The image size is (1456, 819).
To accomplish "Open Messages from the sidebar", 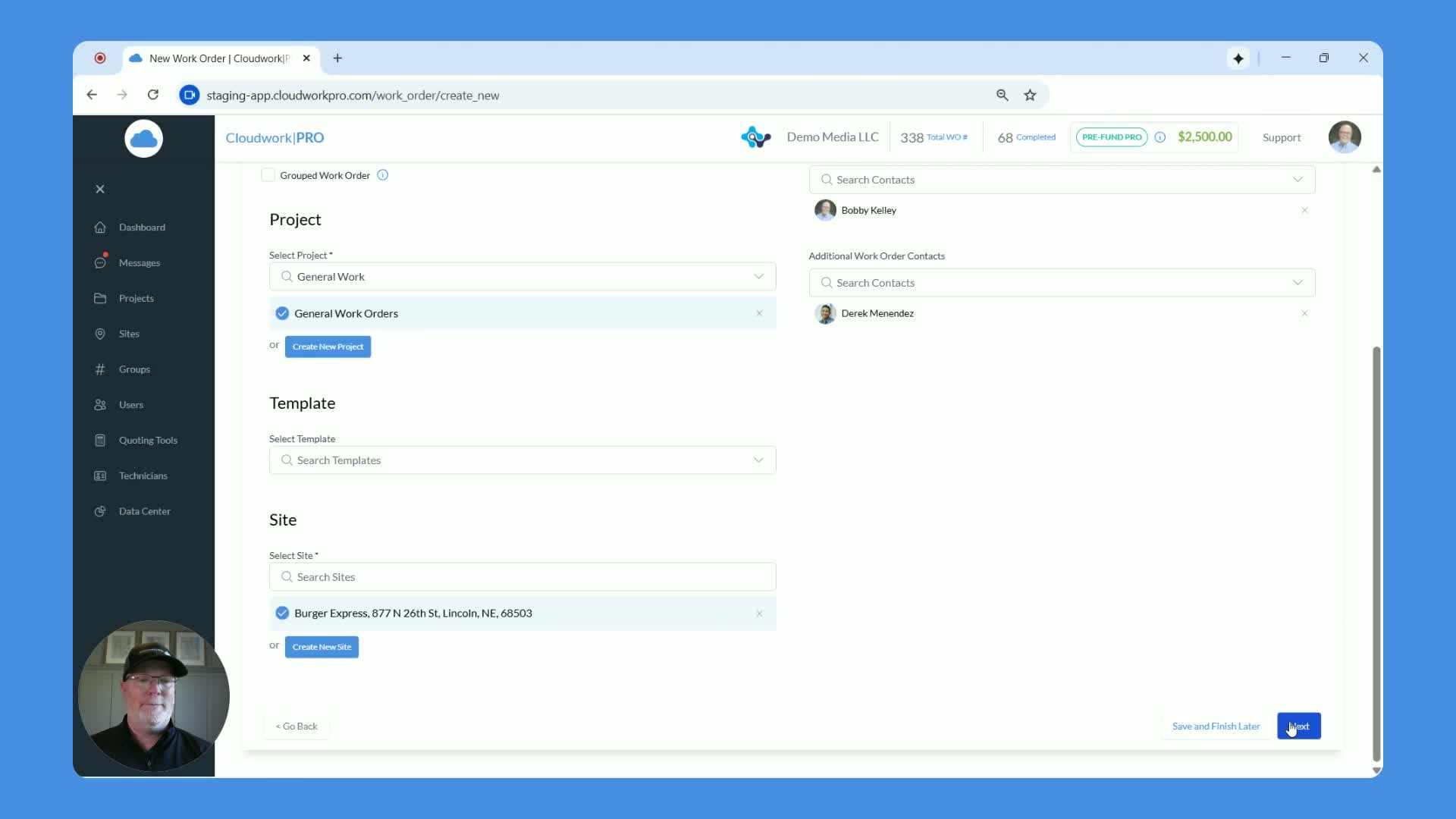I will 140,263.
